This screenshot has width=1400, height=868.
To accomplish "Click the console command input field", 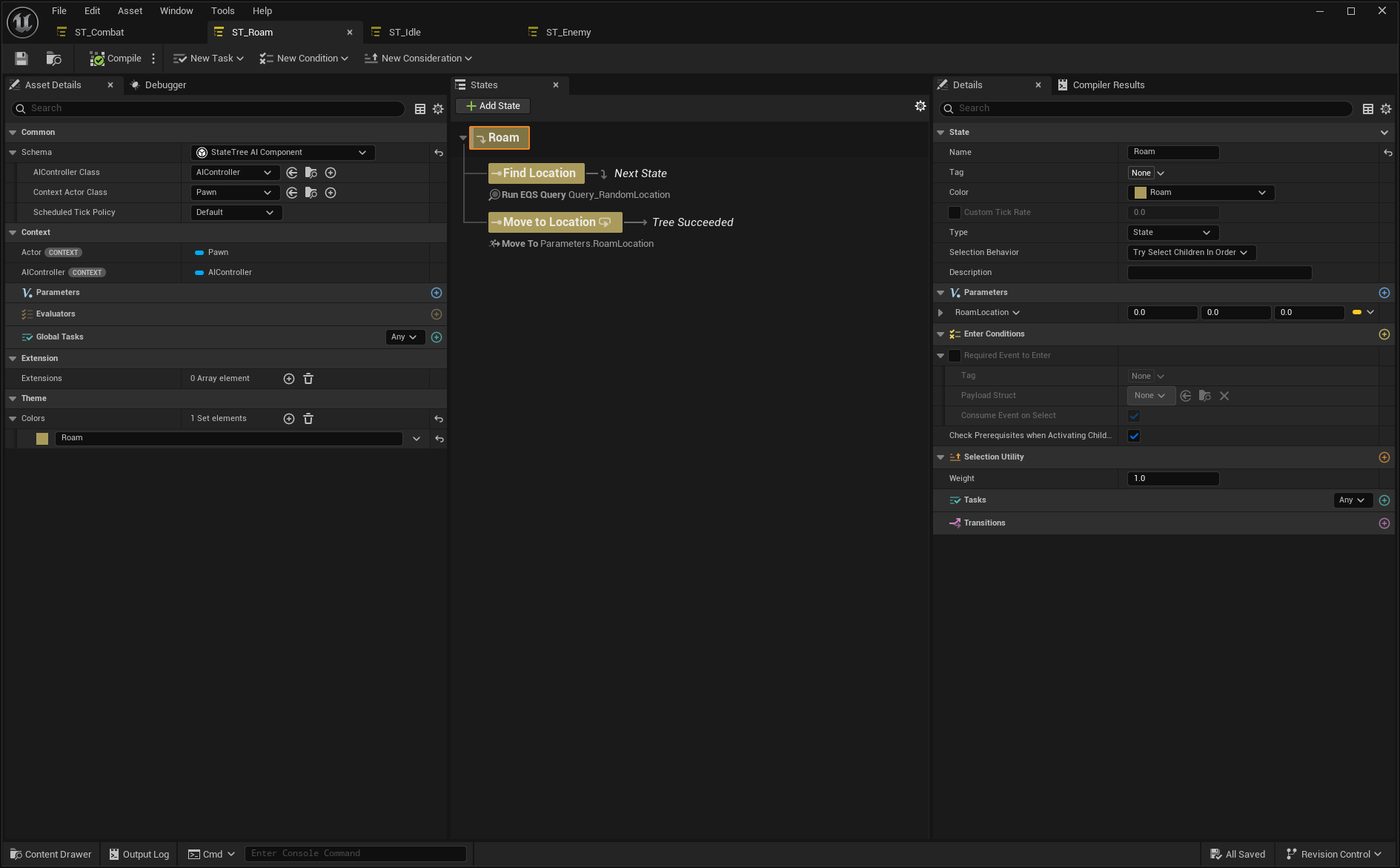I will tap(356, 853).
